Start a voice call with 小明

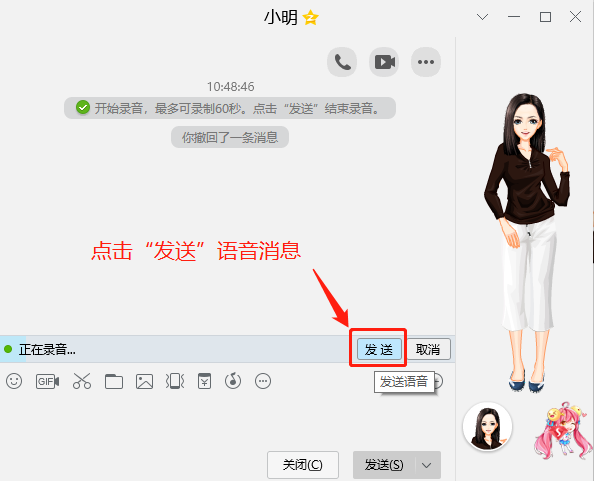pos(342,62)
